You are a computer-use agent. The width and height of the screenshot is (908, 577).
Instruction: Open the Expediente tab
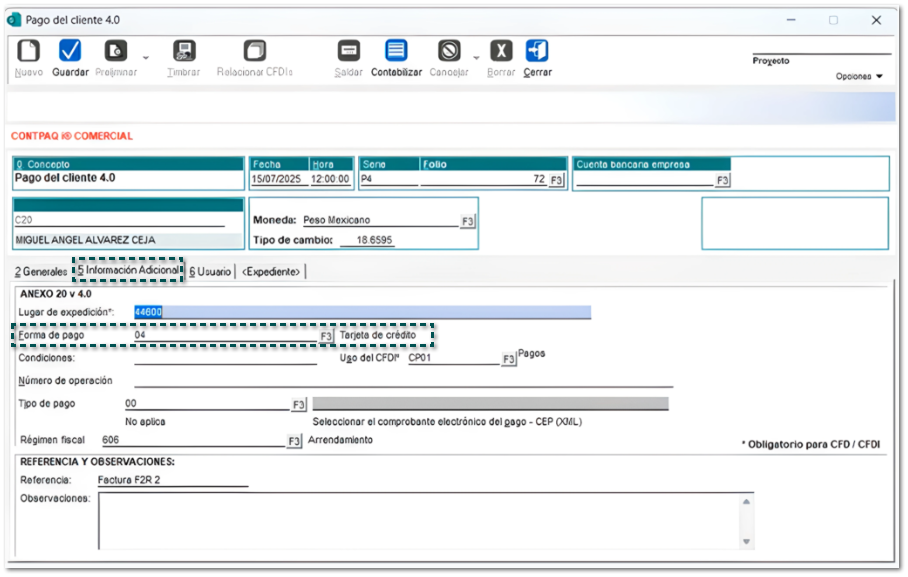click(271, 271)
